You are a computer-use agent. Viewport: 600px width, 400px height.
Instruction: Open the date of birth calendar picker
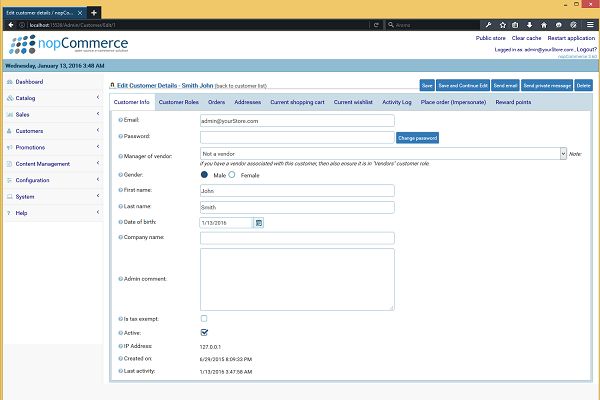pos(258,222)
